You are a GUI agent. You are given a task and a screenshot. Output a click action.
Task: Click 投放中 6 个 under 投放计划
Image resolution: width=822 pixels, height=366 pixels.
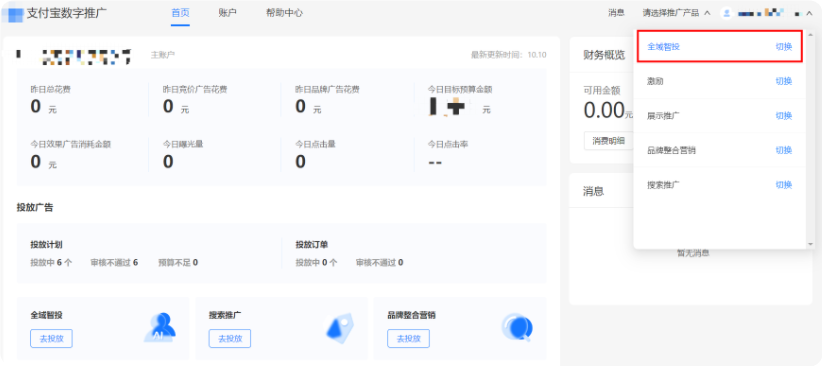51,262
